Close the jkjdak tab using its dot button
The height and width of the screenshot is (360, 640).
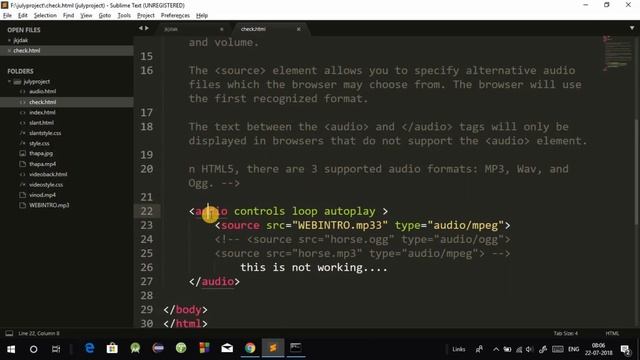222,29
